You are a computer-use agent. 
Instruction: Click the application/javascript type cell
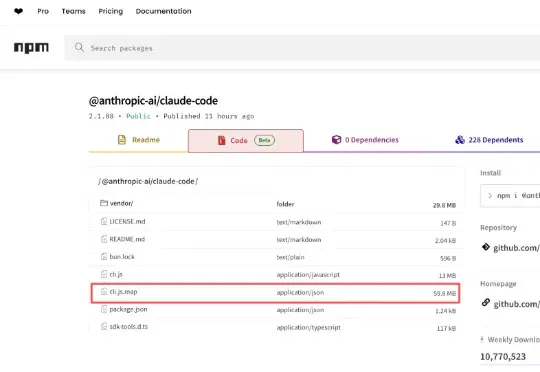[x=308, y=275]
